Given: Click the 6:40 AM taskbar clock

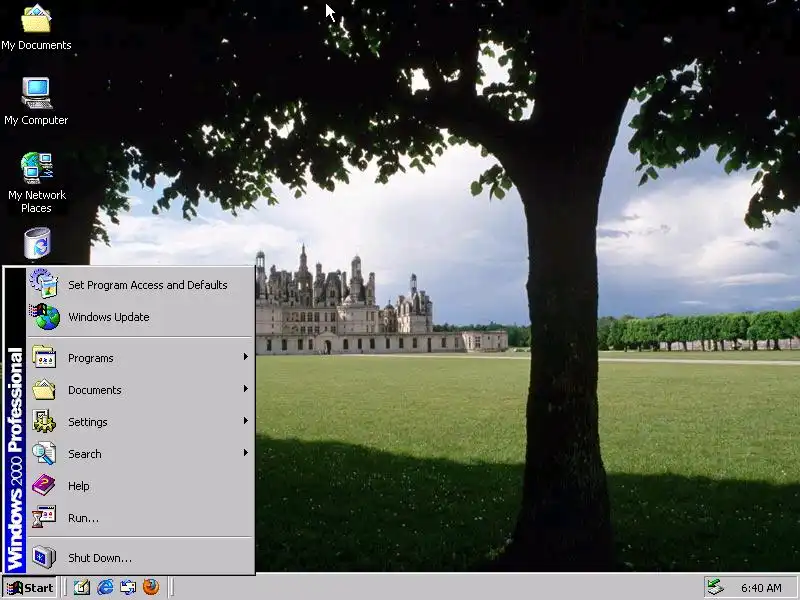Looking at the screenshot, I should coord(761,588).
